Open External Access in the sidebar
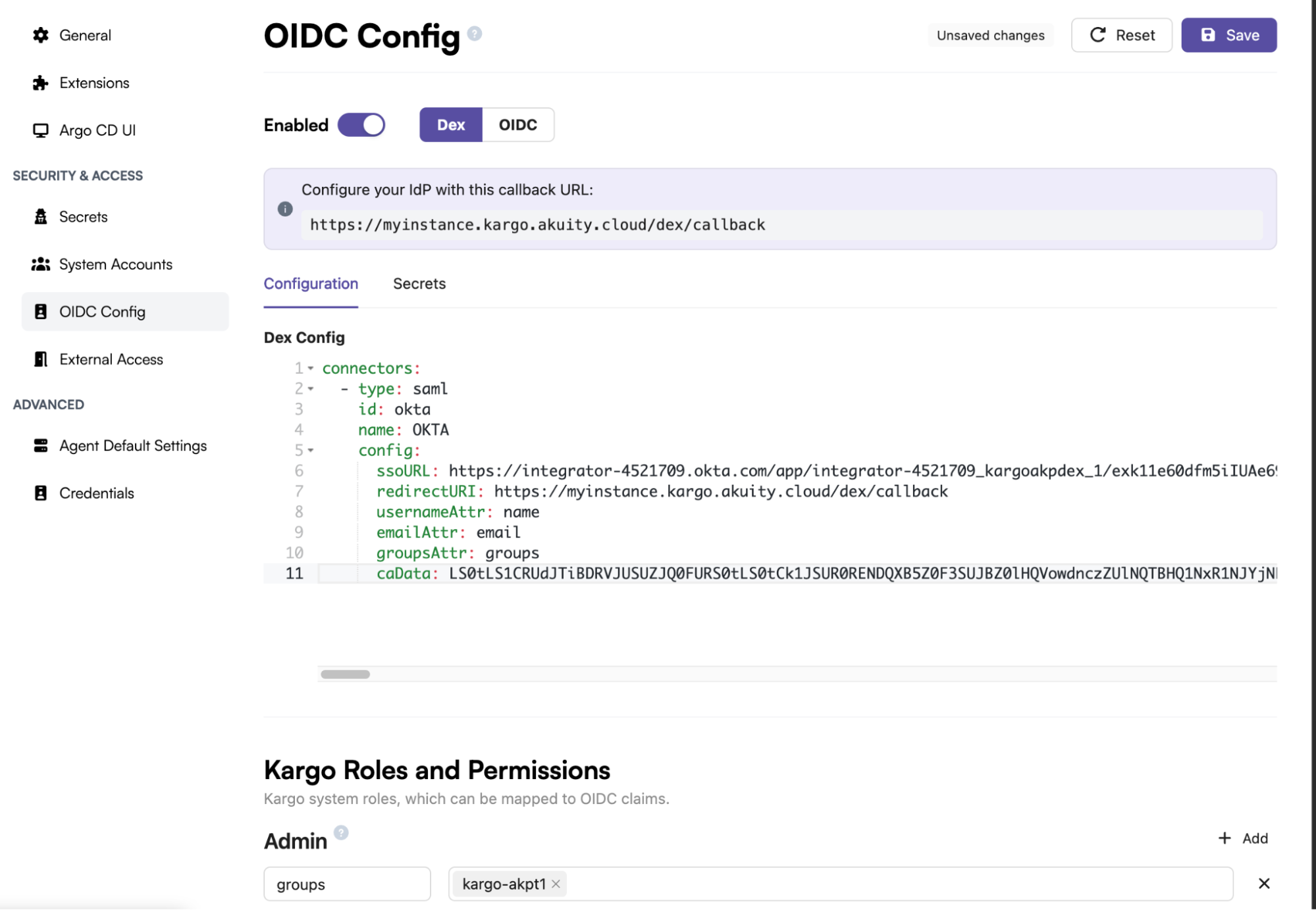 click(x=125, y=359)
